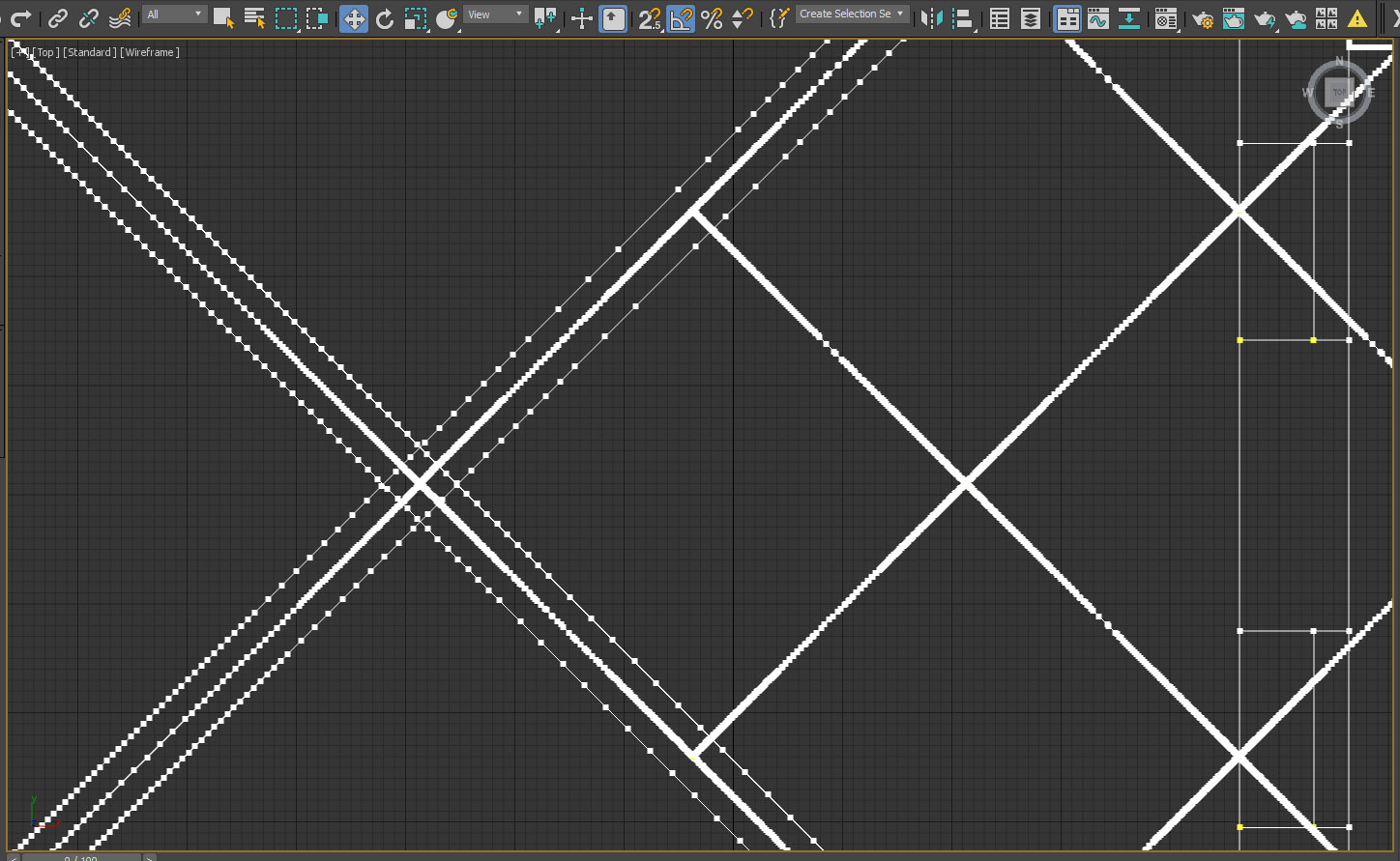This screenshot has width=1400, height=861.
Task: Toggle Select and Manipulate mode
Action: click(x=582, y=17)
